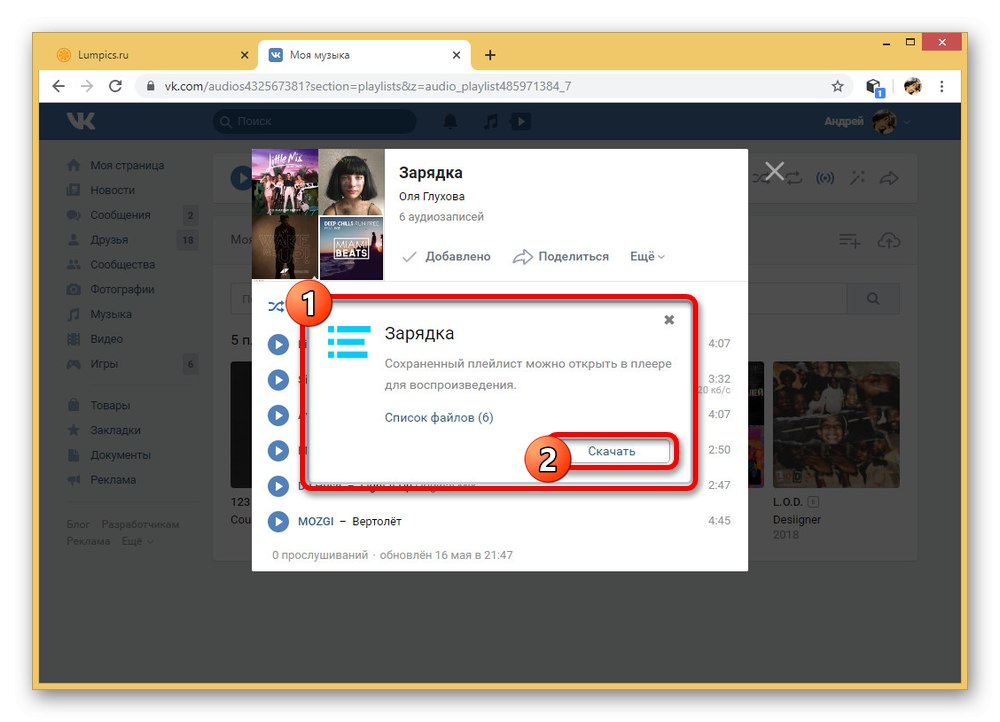Open a new browser tab
The width and height of the screenshot is (1000, 722).
(x=490, y=55)
